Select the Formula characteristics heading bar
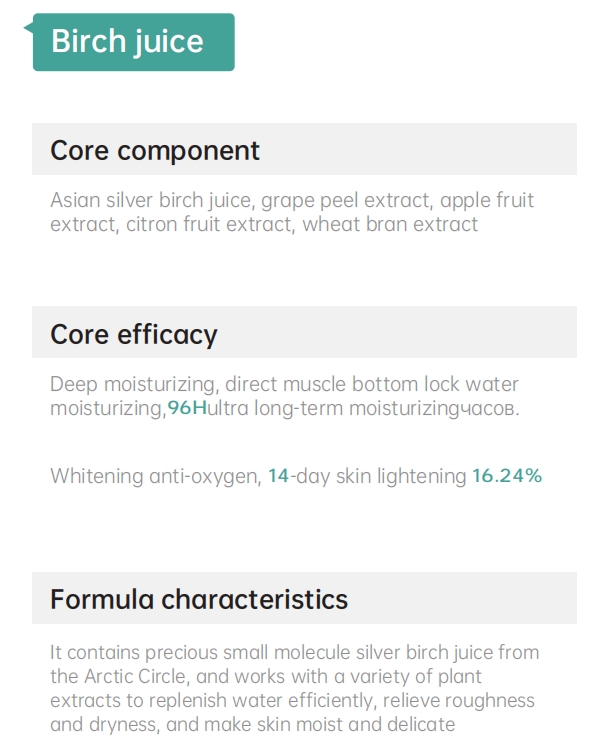Viewport: 613px width, 755px height. tap(199, 599)
